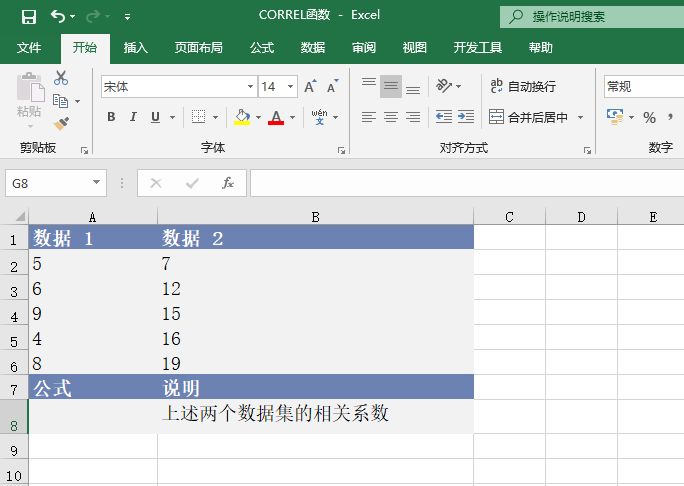Click the 合并后居中 button
The width and height of the screenshot is (684, 486).
tap(528, 117)
